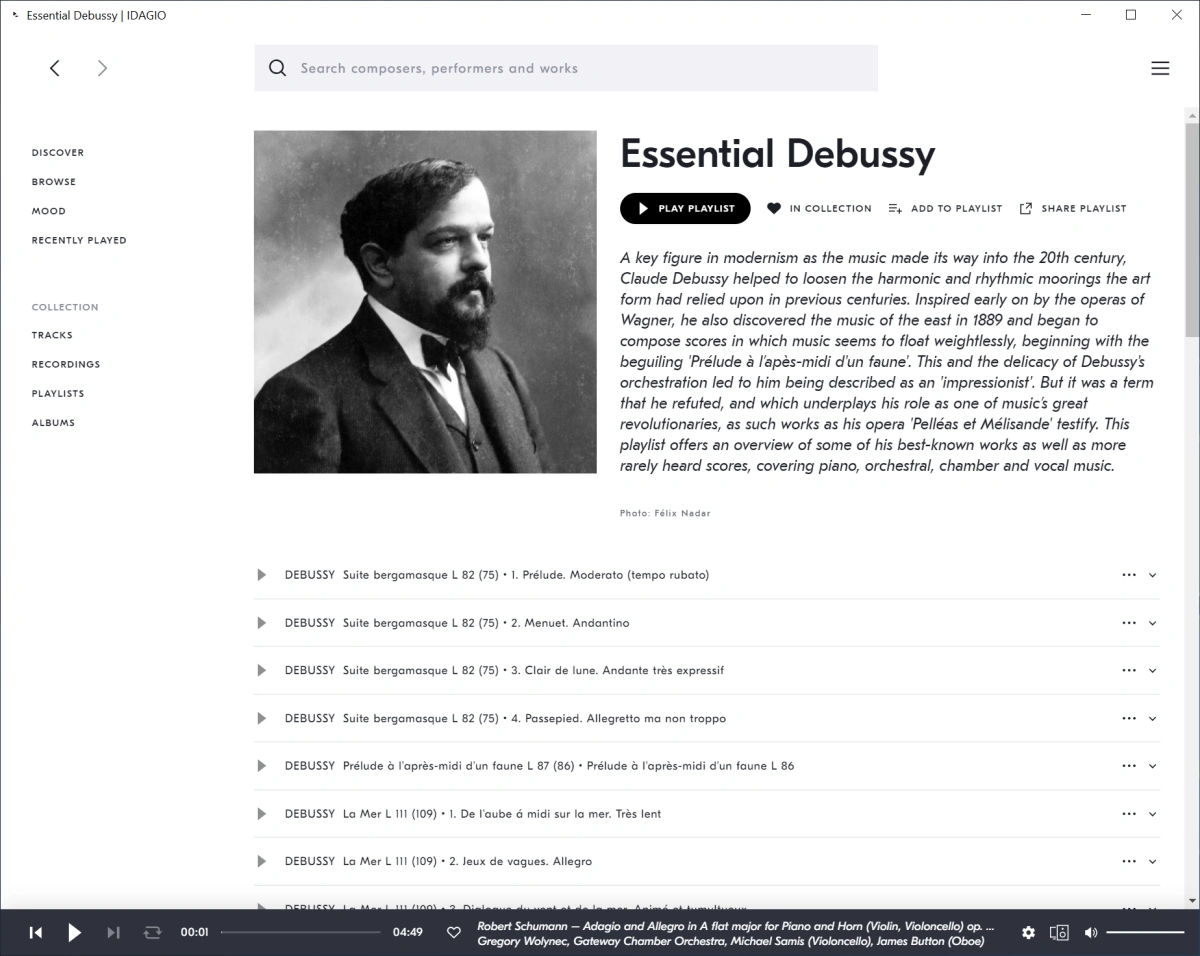Play Suite bergamasque 1. Prélude track
Viewport: 1200px width, 956px height.
point(261,575)
